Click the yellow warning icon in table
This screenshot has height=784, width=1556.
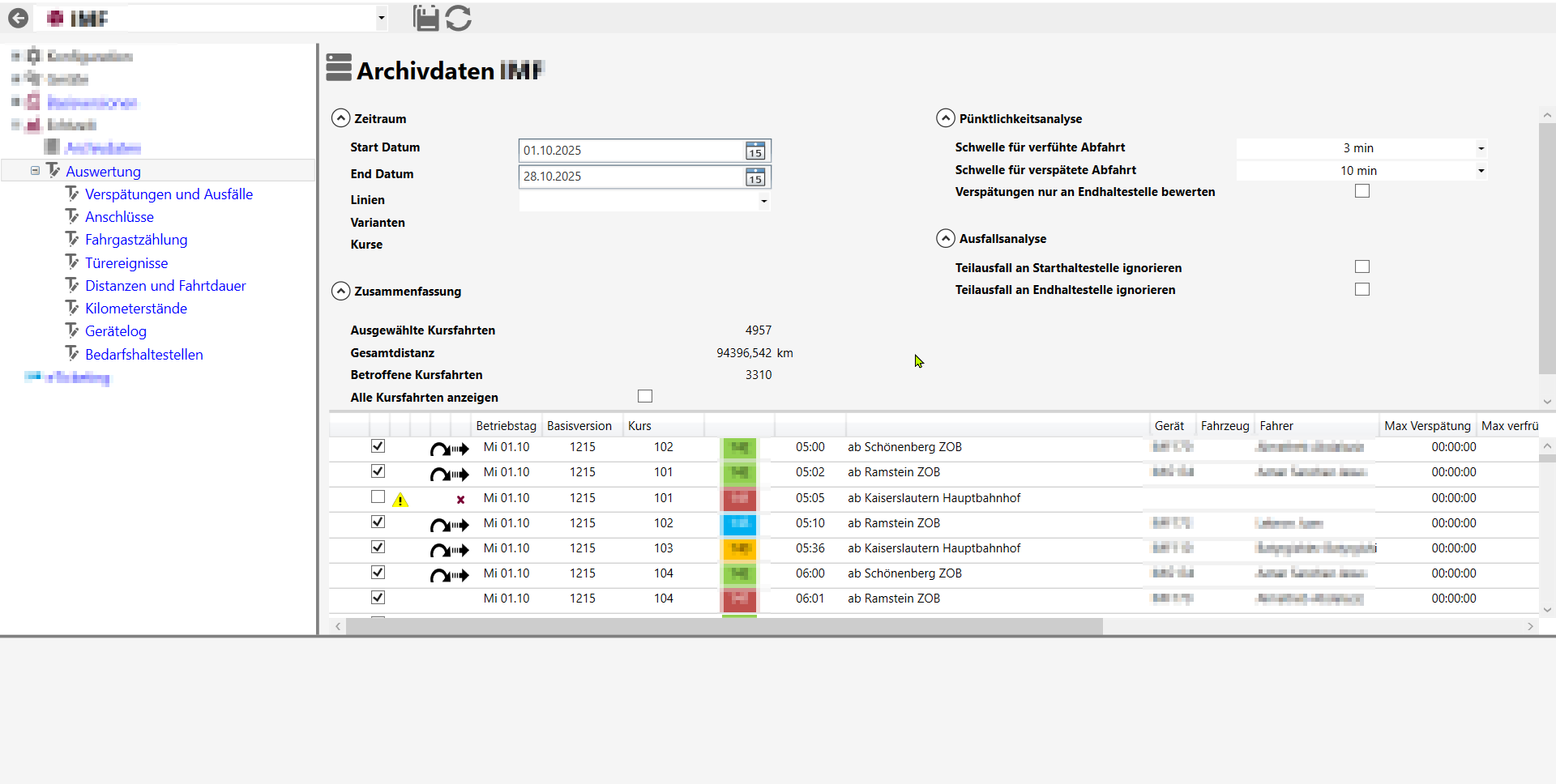[400, 500]
